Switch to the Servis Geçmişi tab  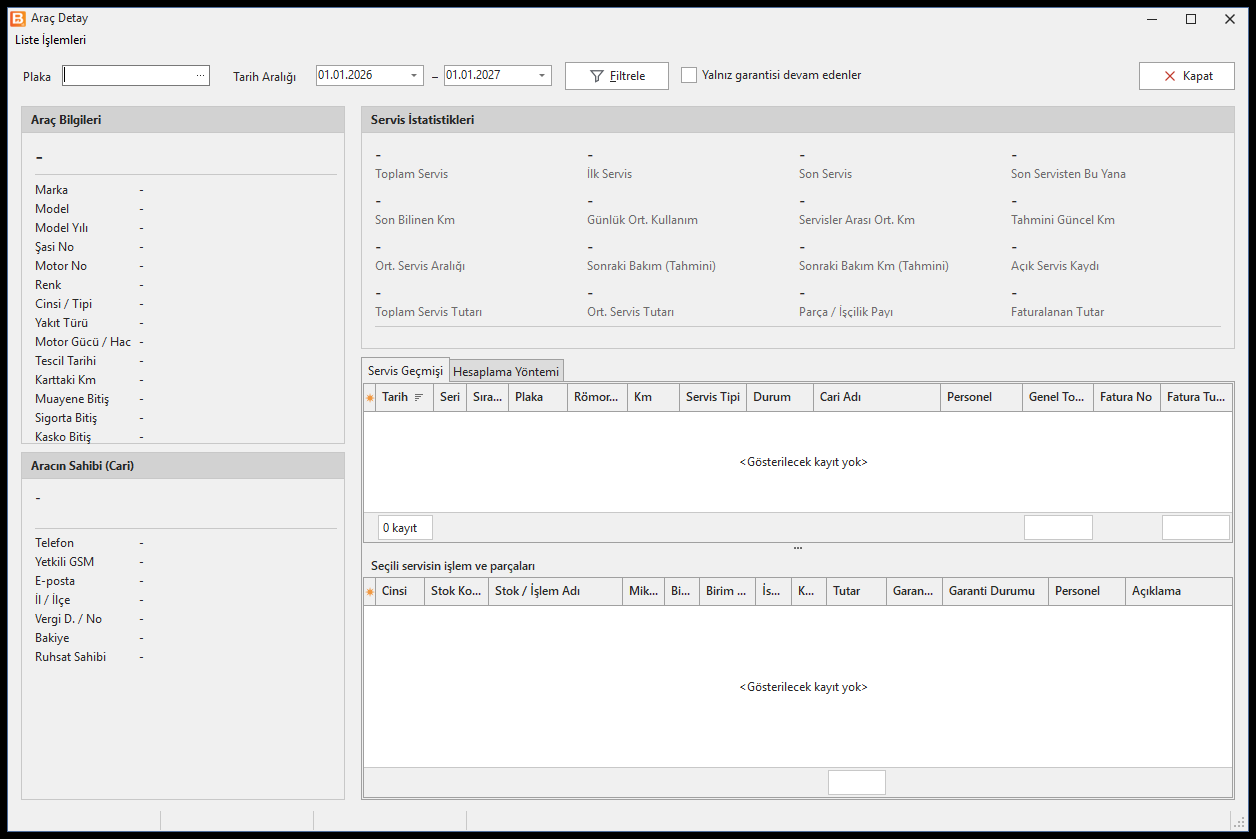pyautogui.click(x=405, y=371)
